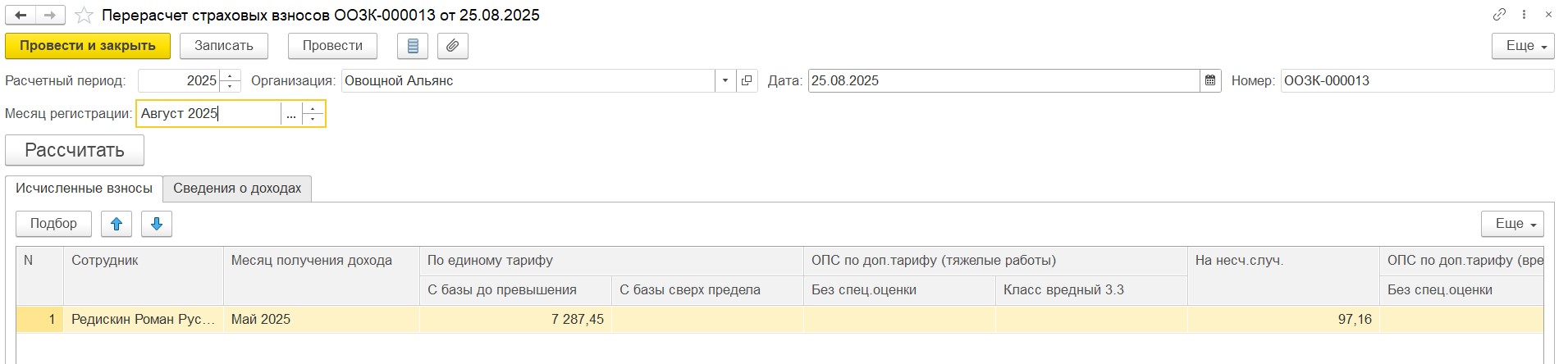1568x364 pixels.
Task: Open calendar picker for Дата field
Action: pos(1210,80)
